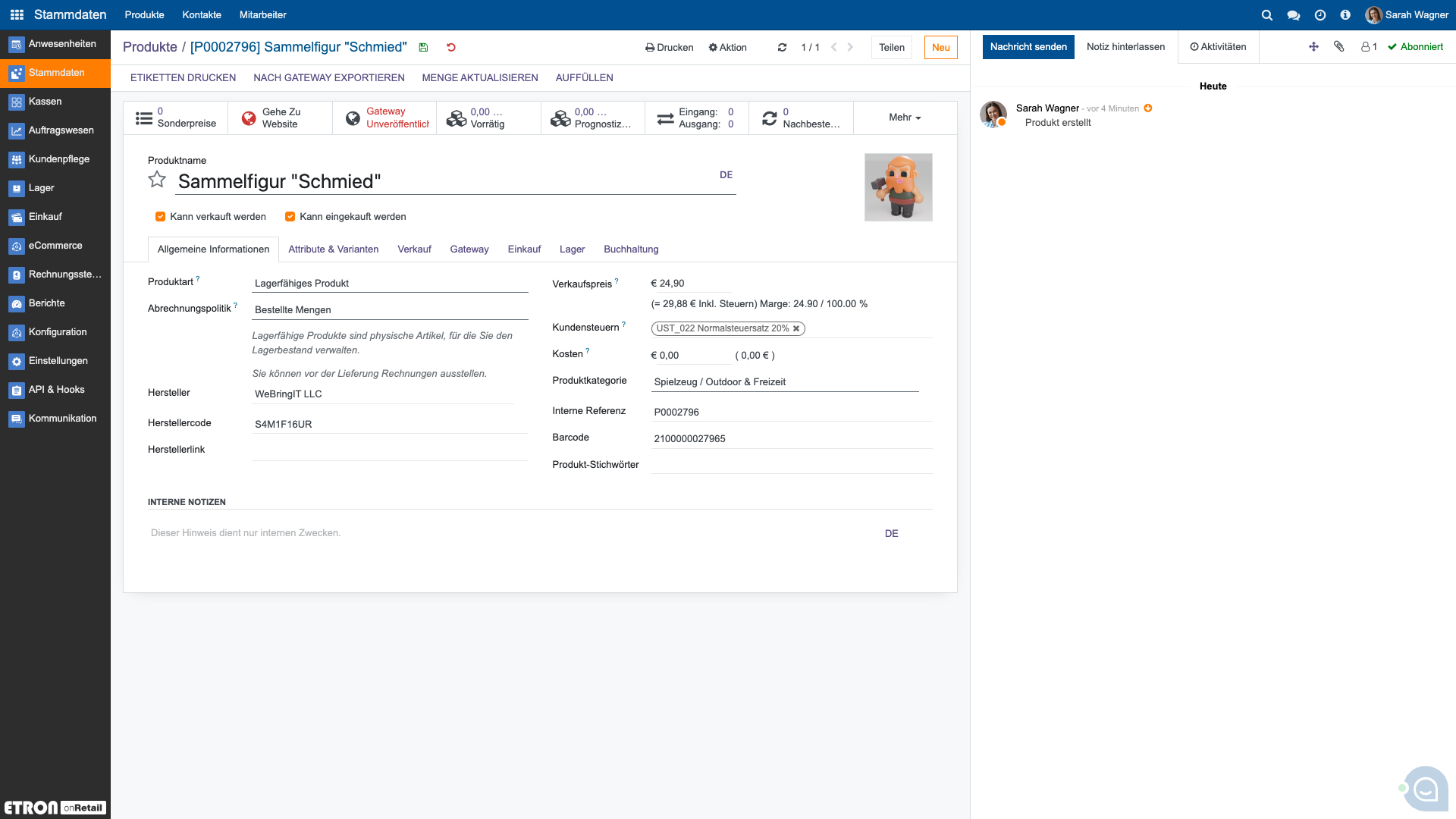The height and width of the screenshot is (819, 1456).
Task: Click the attachment paperclip icon
Action: pos(1339,46)
